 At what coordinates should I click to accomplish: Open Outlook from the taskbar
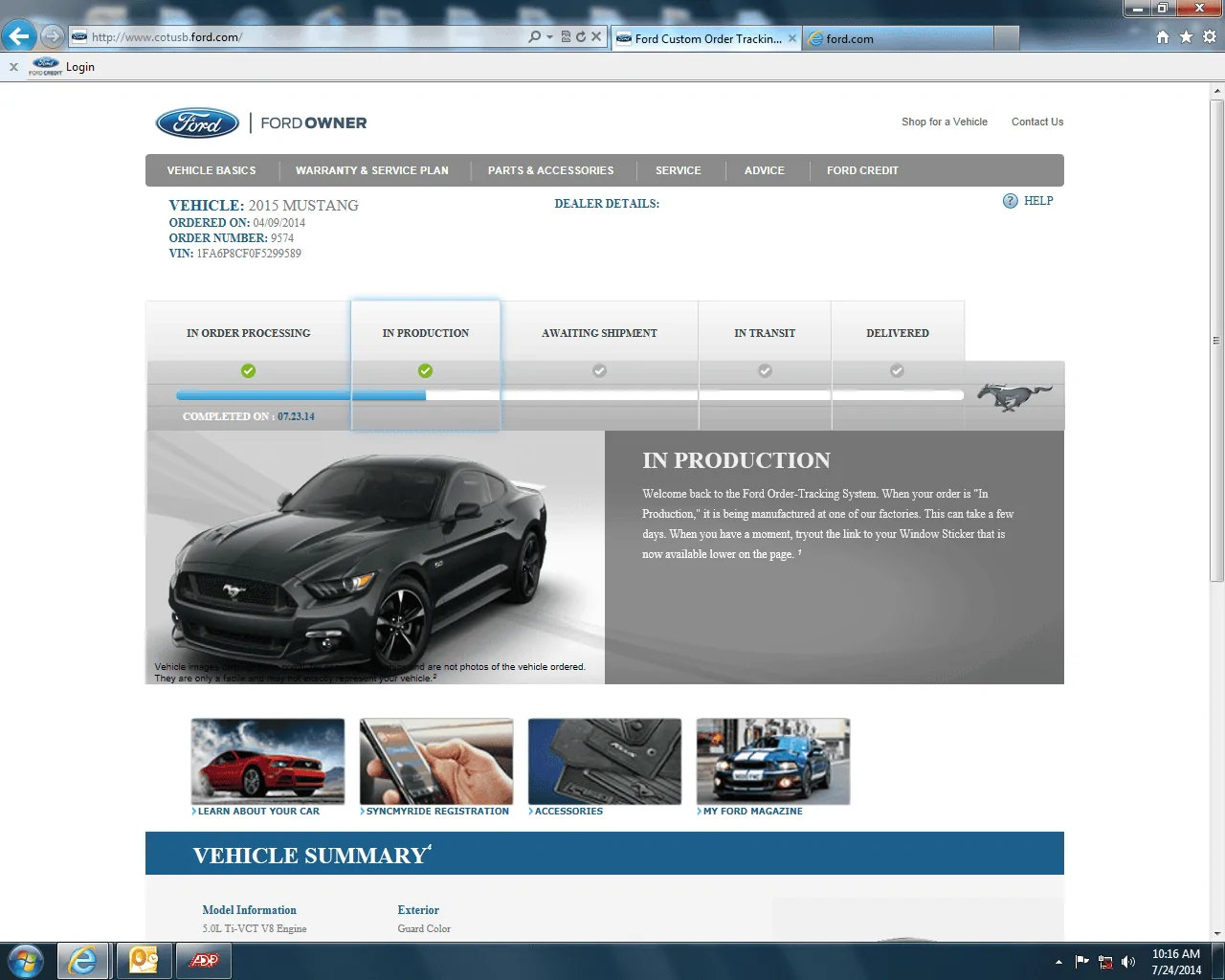pyautogui.click(x=144, y=961)
